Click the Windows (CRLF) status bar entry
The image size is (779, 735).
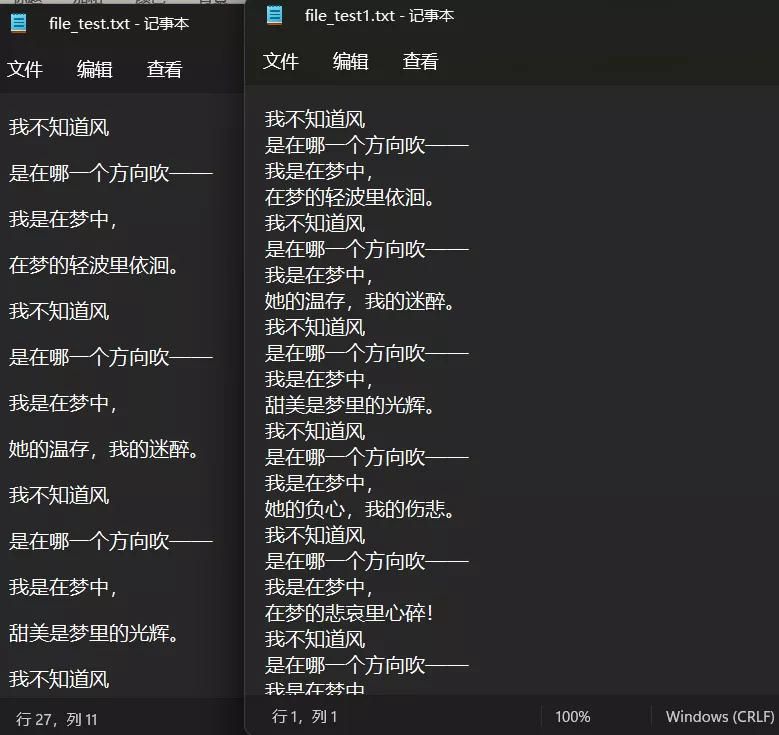[x=720, y=717]
